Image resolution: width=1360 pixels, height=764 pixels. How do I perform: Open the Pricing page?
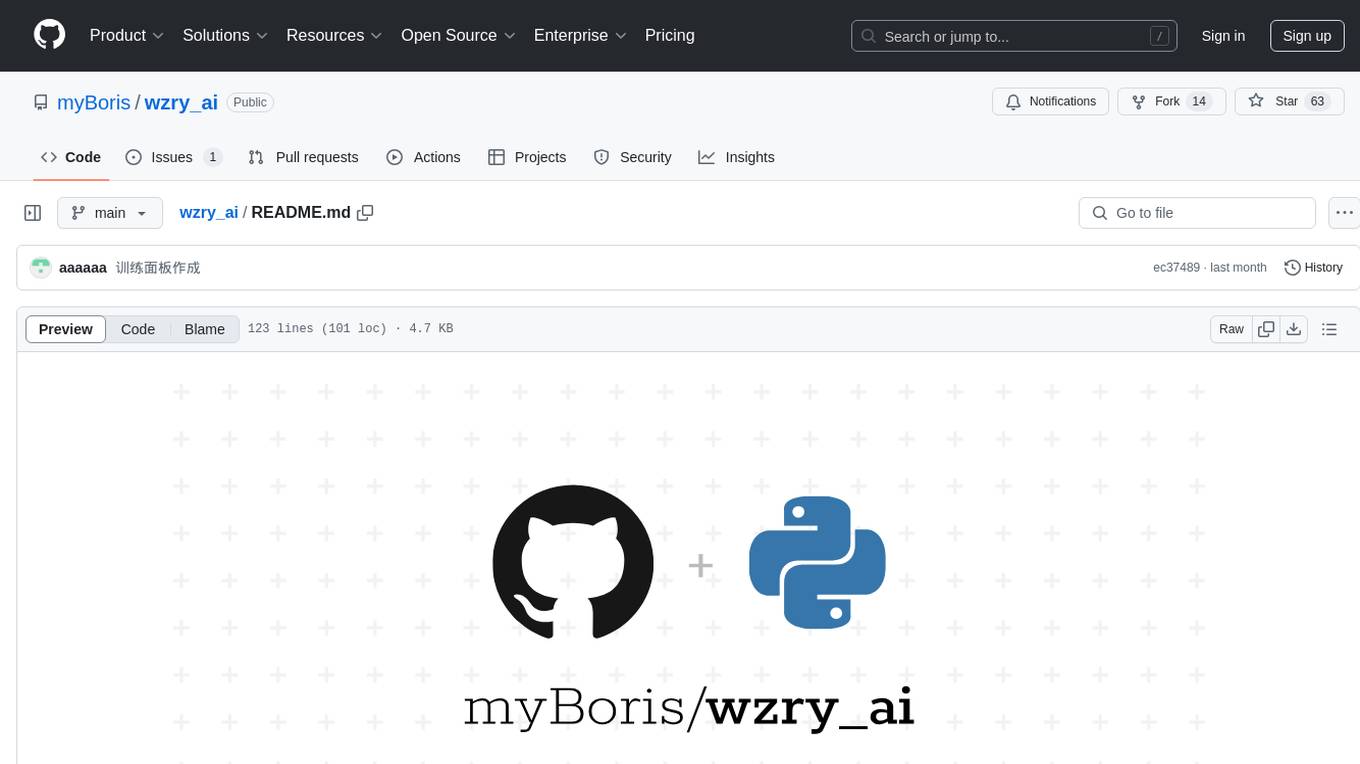[670, 35]
